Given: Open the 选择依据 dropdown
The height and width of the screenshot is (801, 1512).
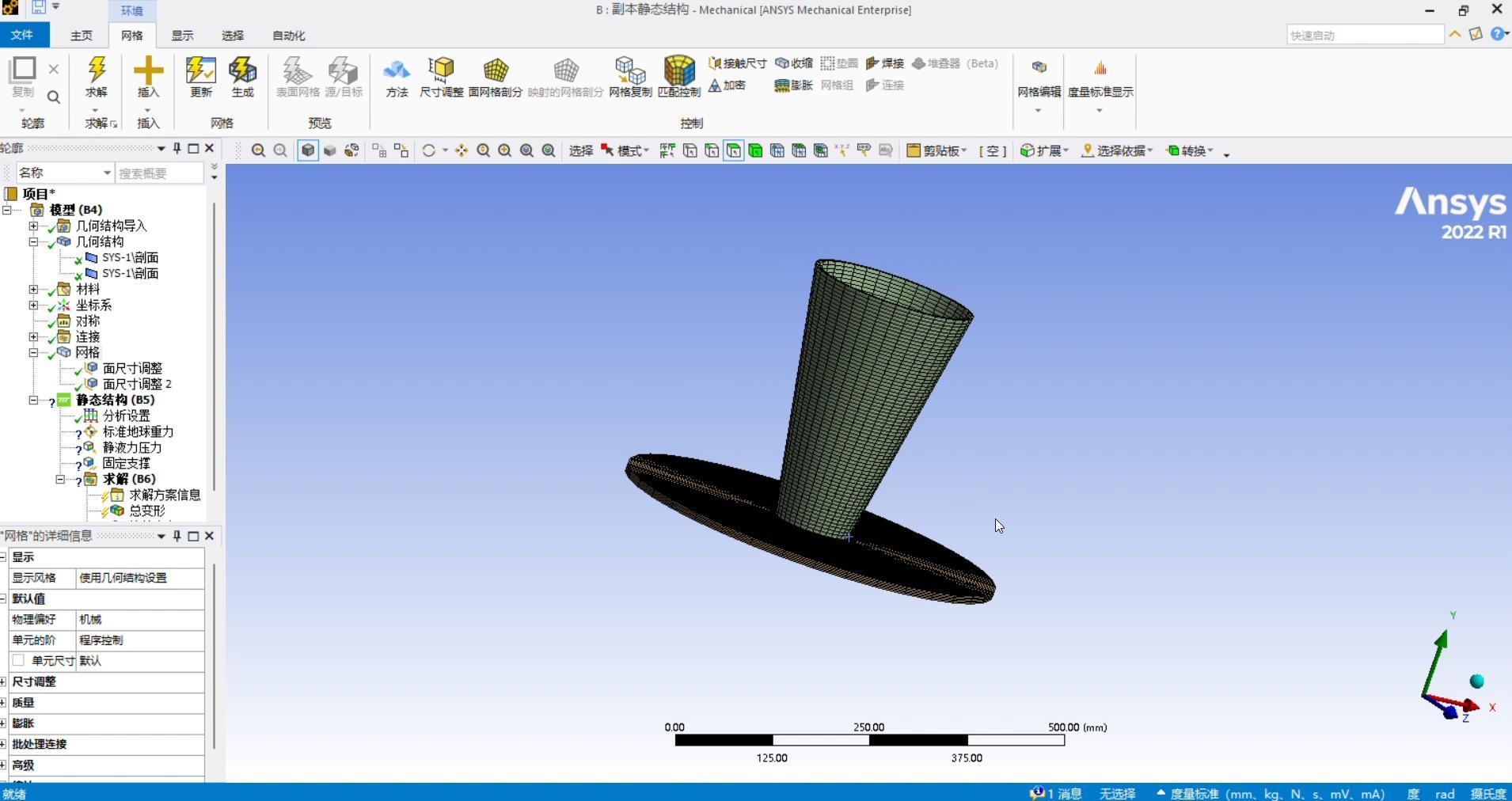Looking at the screenshot, I should click(1118, 150).
